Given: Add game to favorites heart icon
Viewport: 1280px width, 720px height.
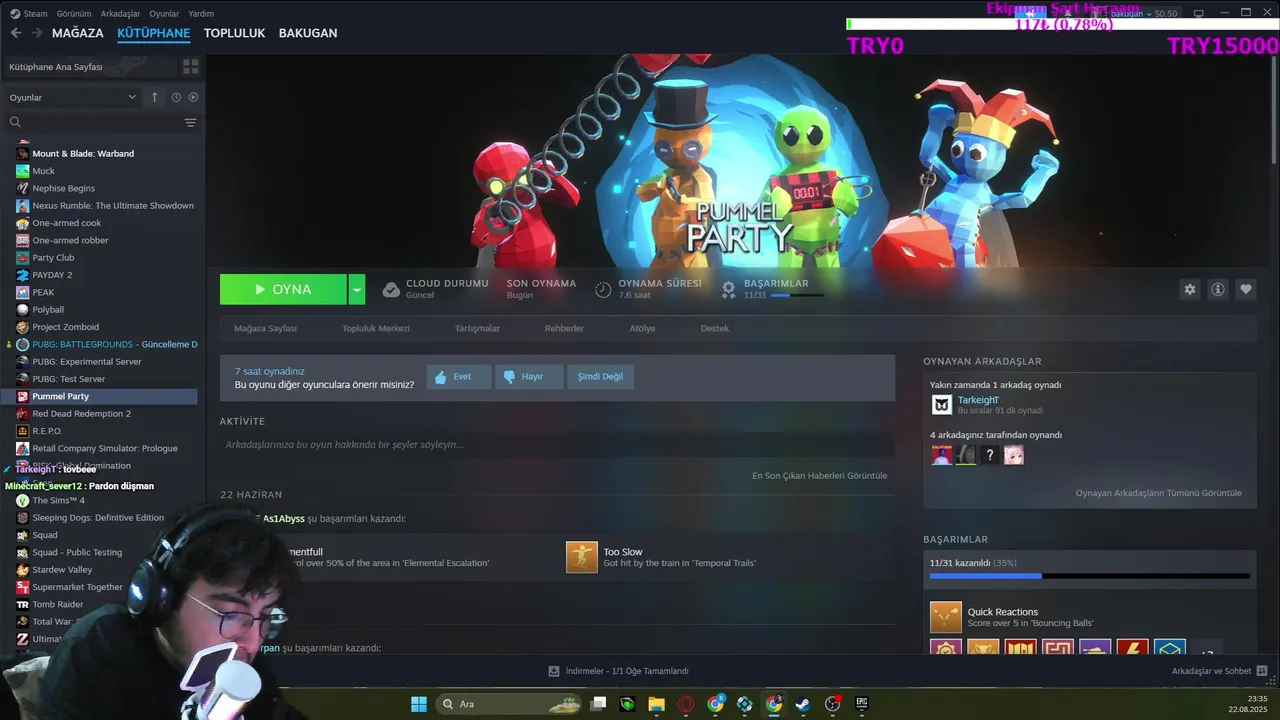Looking at the screenshot, I should (1246, 289).
